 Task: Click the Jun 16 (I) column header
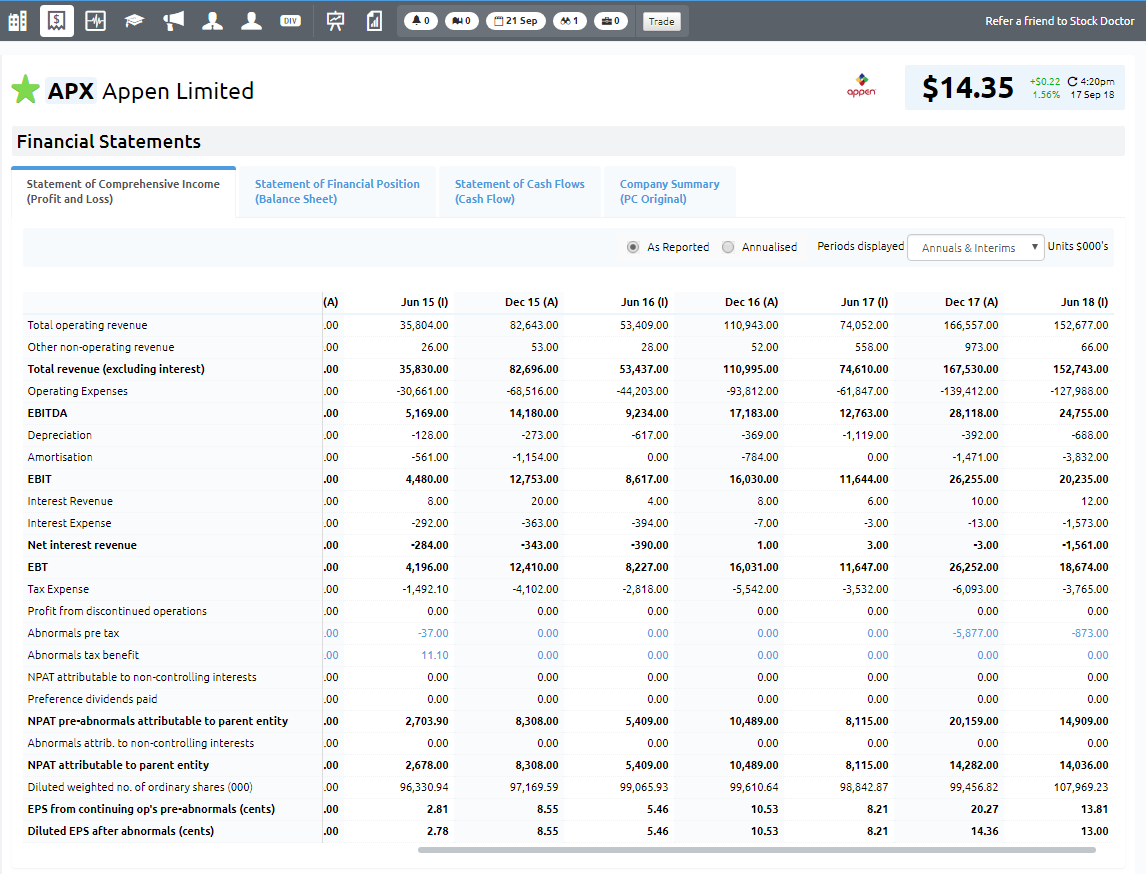pos(645,303)
